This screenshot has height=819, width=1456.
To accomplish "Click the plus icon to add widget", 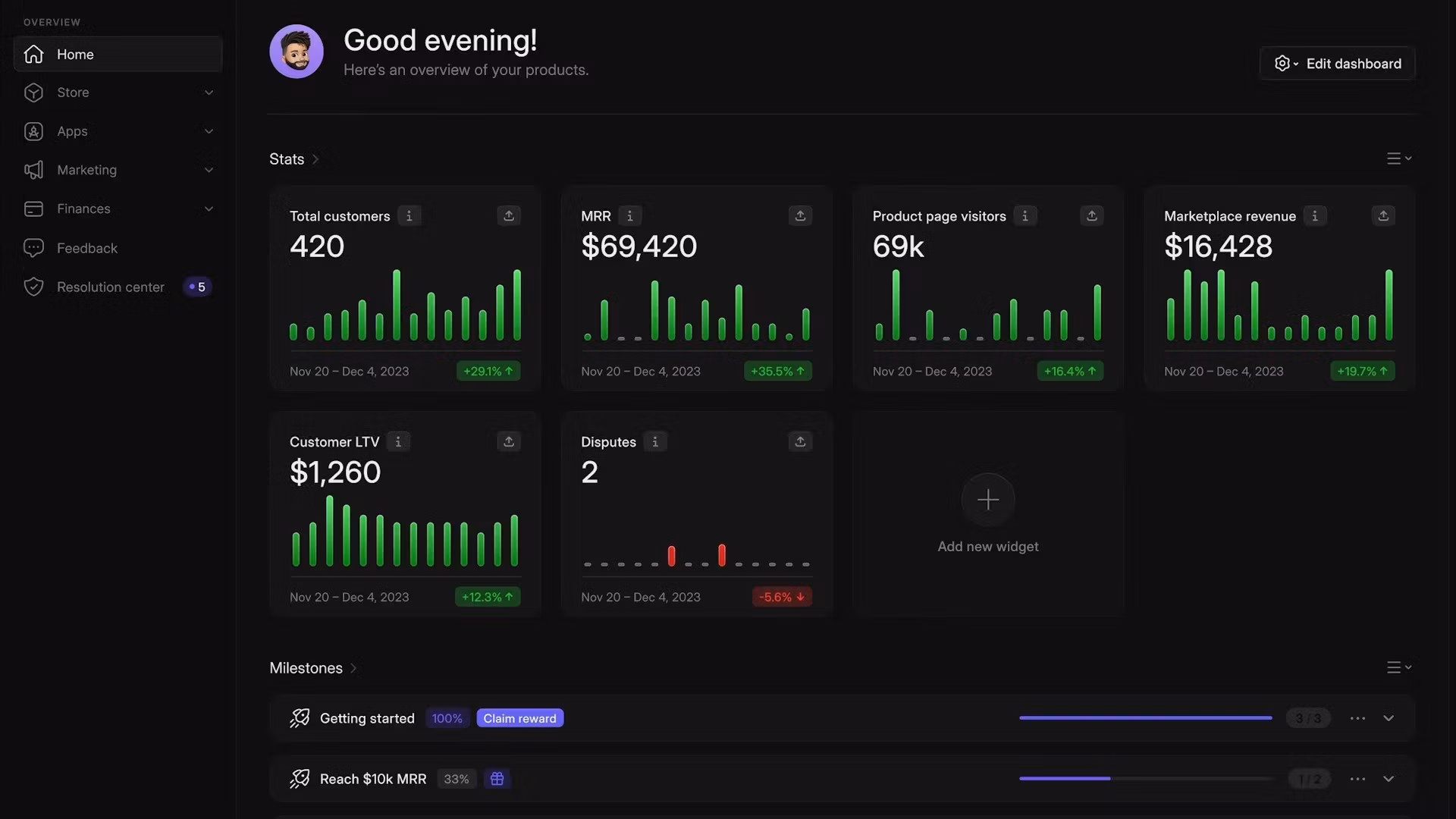I will 987,500.
